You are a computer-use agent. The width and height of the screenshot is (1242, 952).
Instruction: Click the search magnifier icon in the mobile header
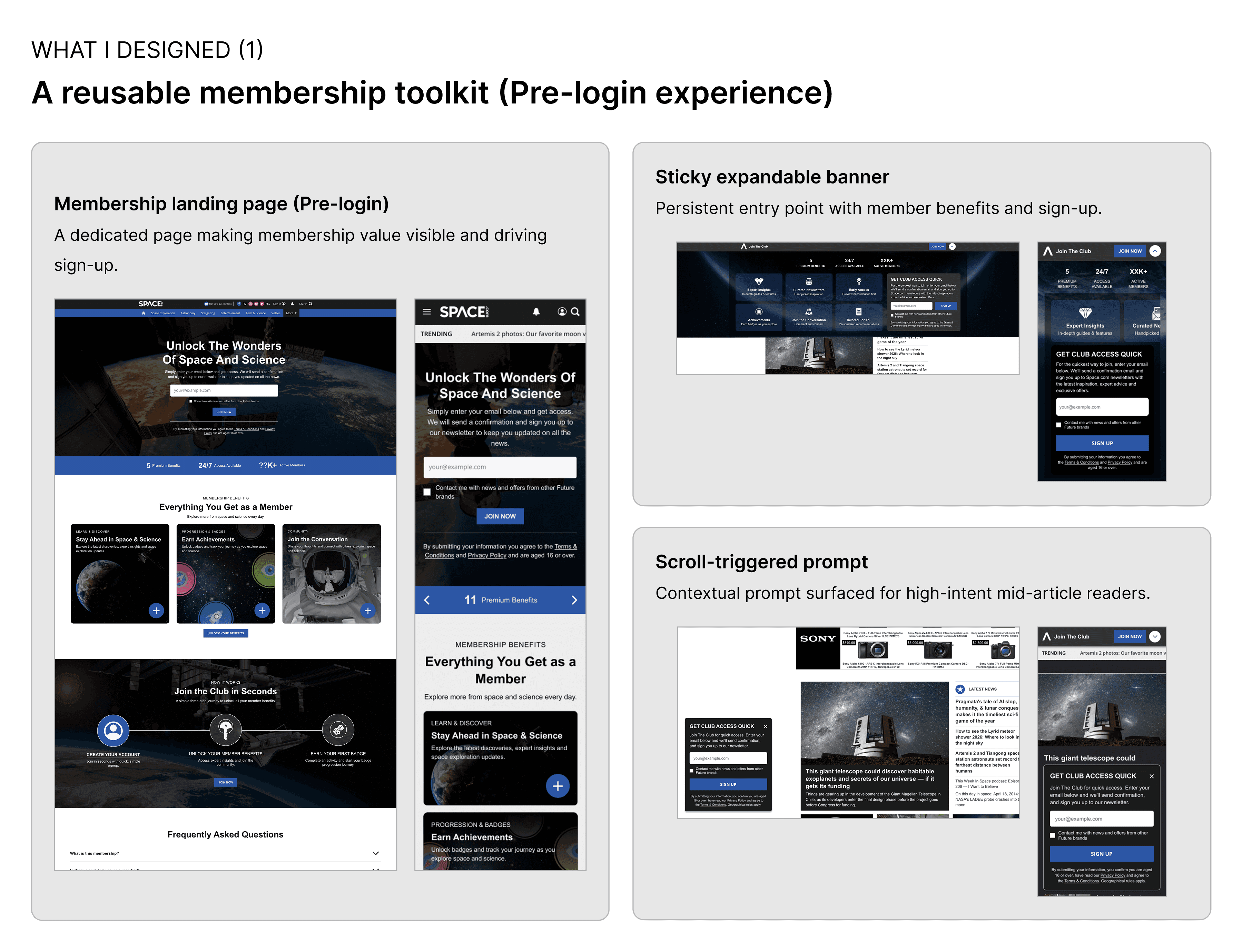click(575, 312)
